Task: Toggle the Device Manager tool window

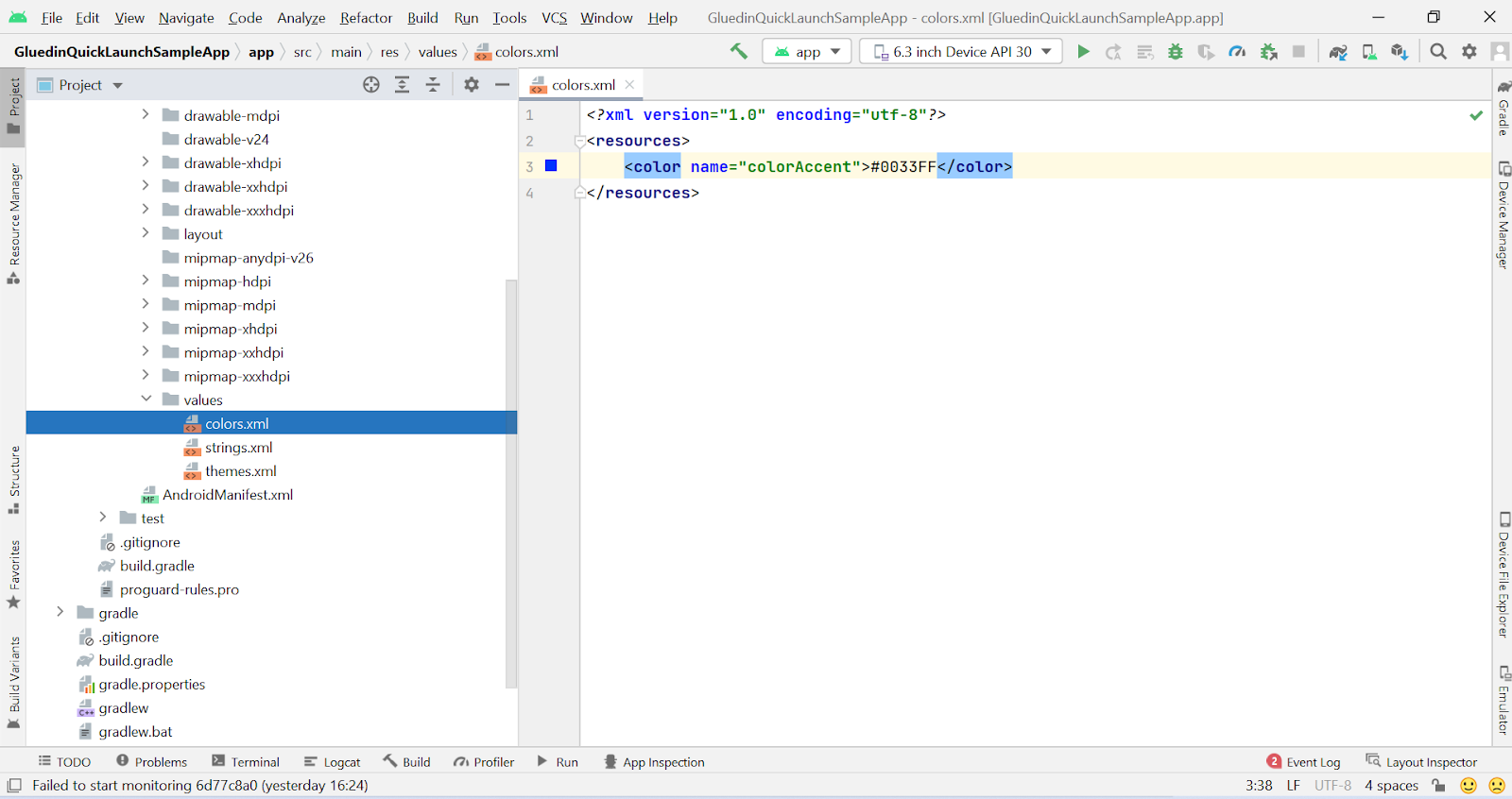Action: tap(1503, 215)
